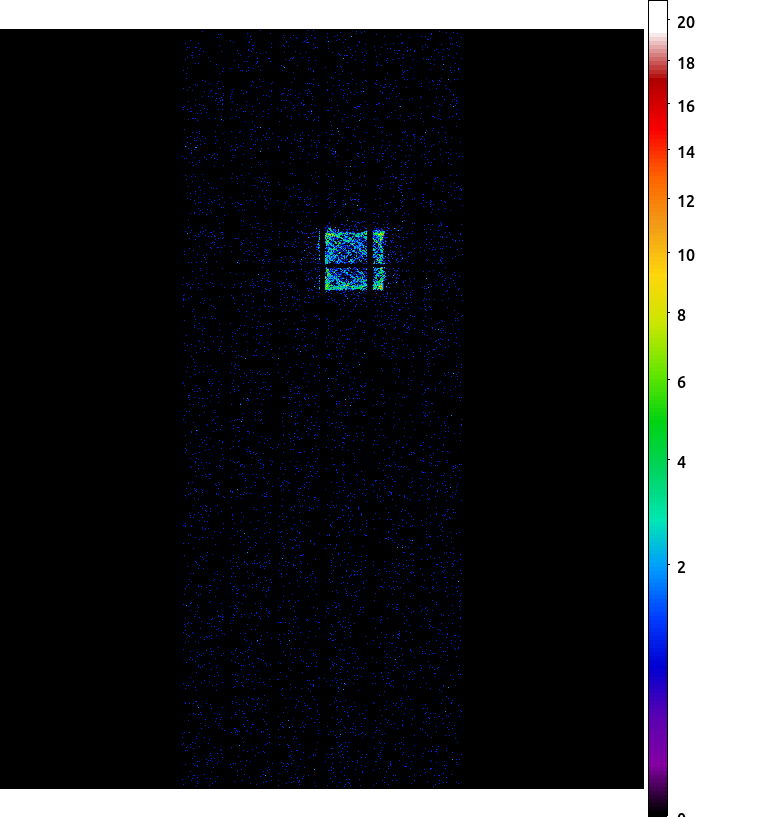Select the narrow upper-right bright detector strip
760x817 pixels.
(379, 247)
